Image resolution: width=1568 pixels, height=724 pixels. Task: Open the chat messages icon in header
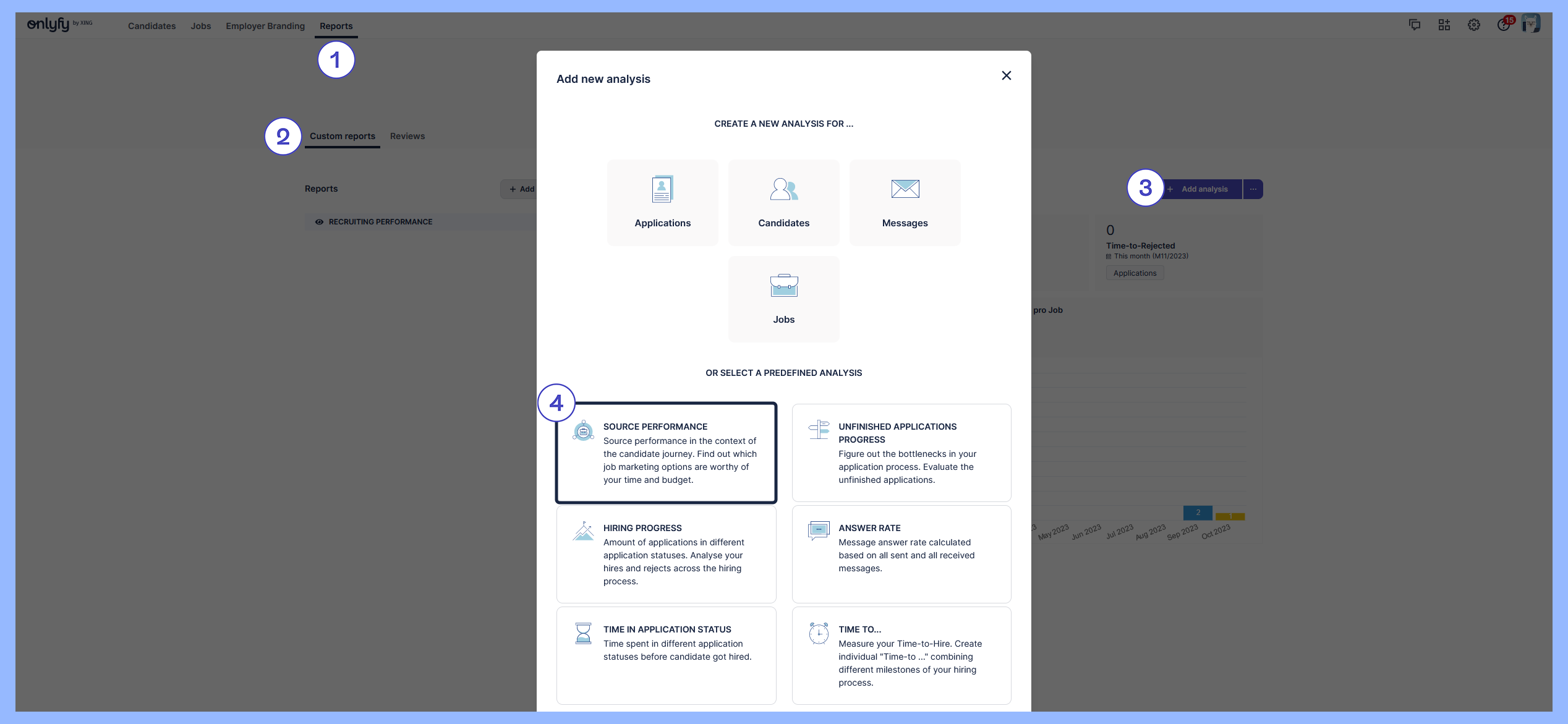(1414, 25)
